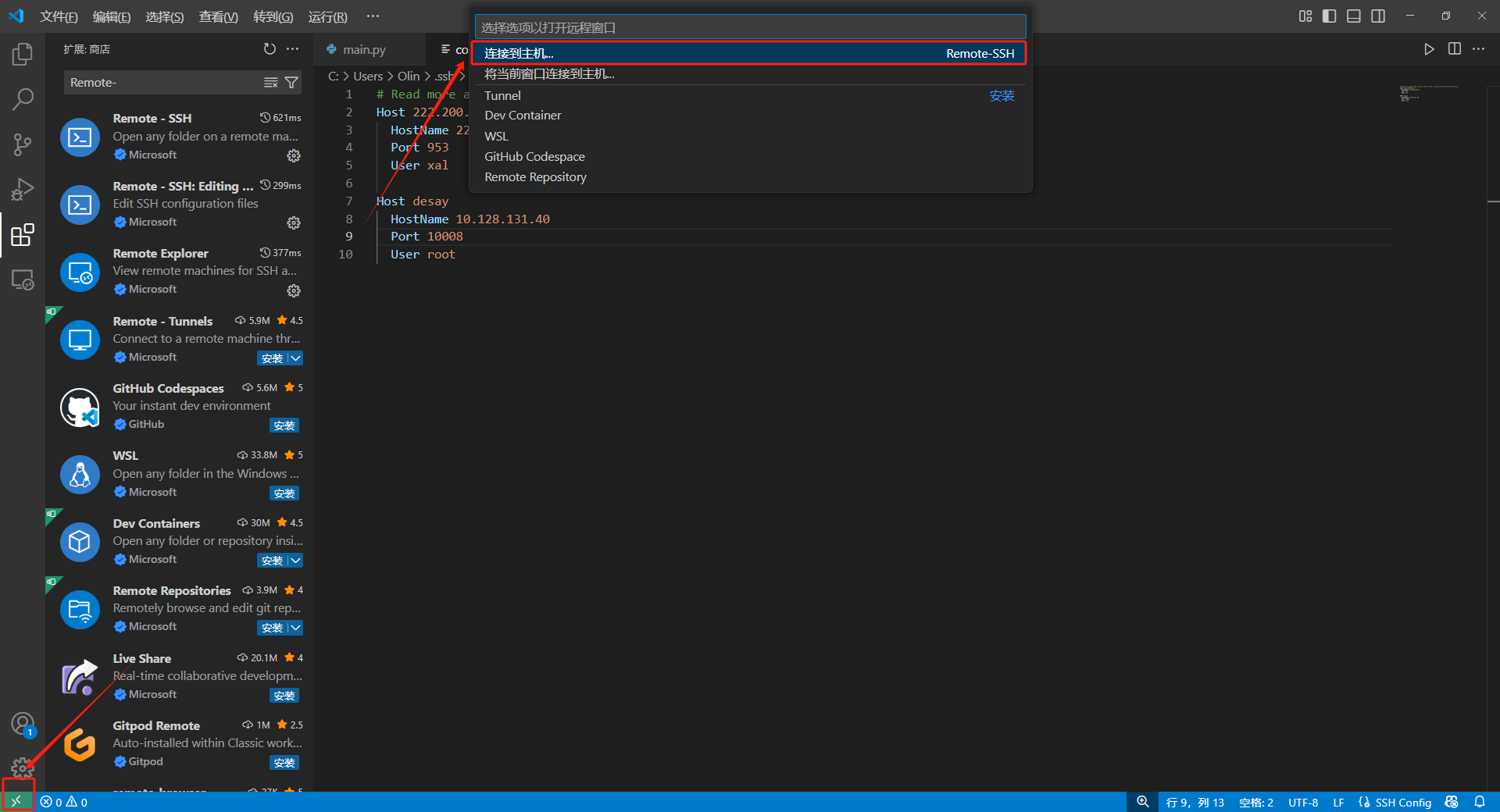Open the Explorer view in activity bar
1500x812 pixels.
click(23, 54)
